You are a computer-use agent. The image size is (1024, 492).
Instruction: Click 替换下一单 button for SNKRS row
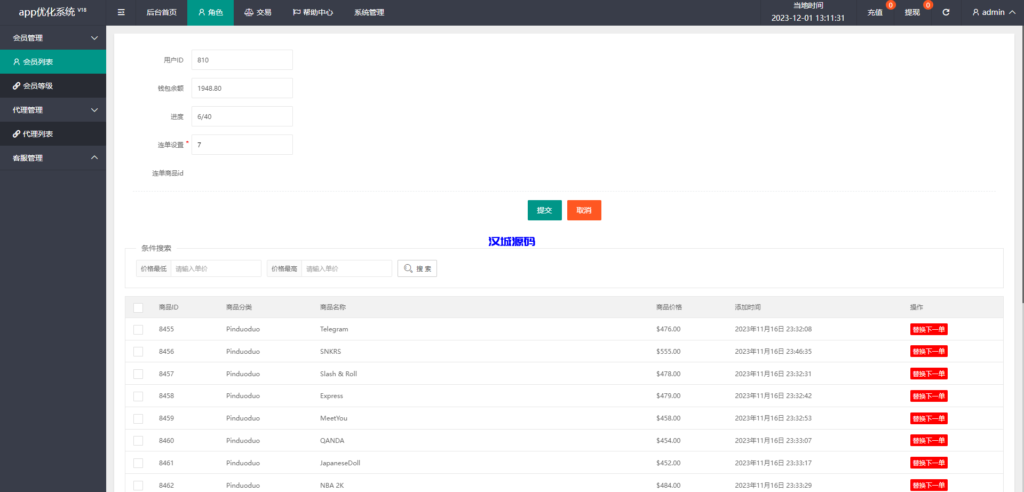(928, 351)
